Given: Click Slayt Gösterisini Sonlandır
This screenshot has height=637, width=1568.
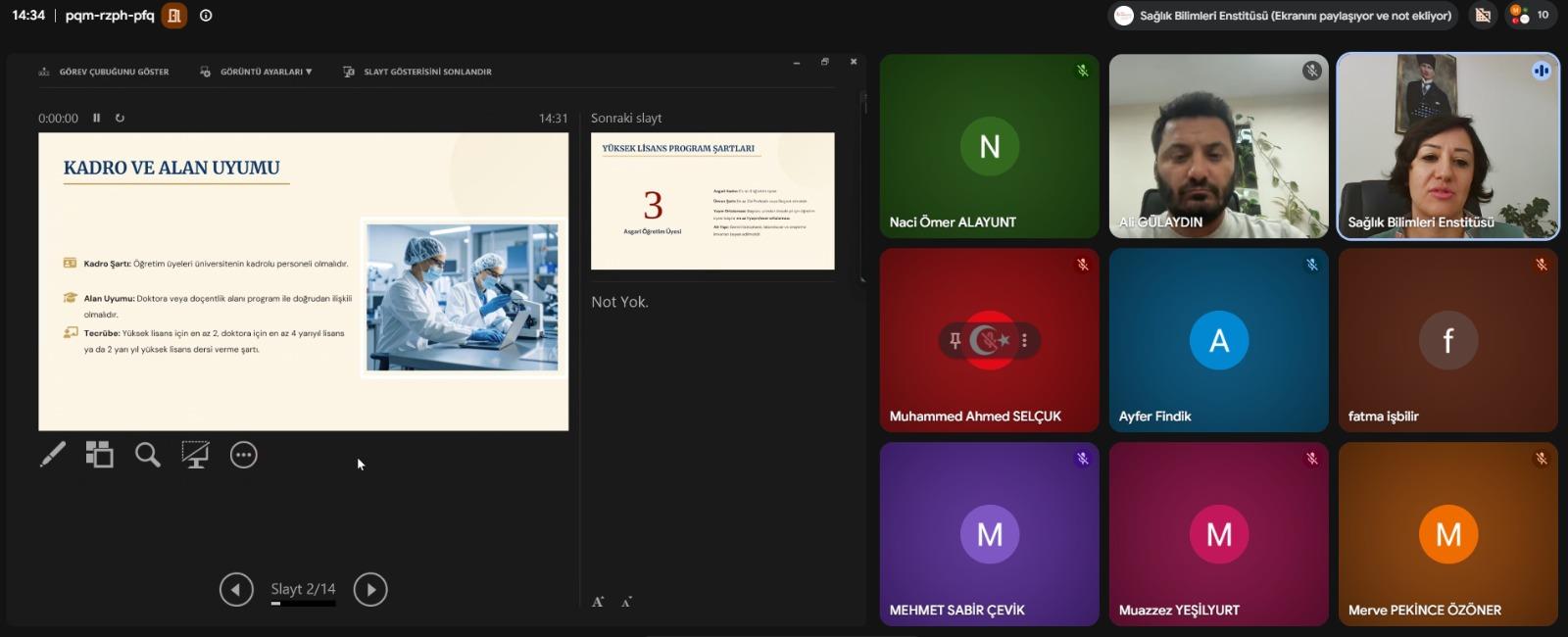Looking at the screenshot, I should (418, 72).
